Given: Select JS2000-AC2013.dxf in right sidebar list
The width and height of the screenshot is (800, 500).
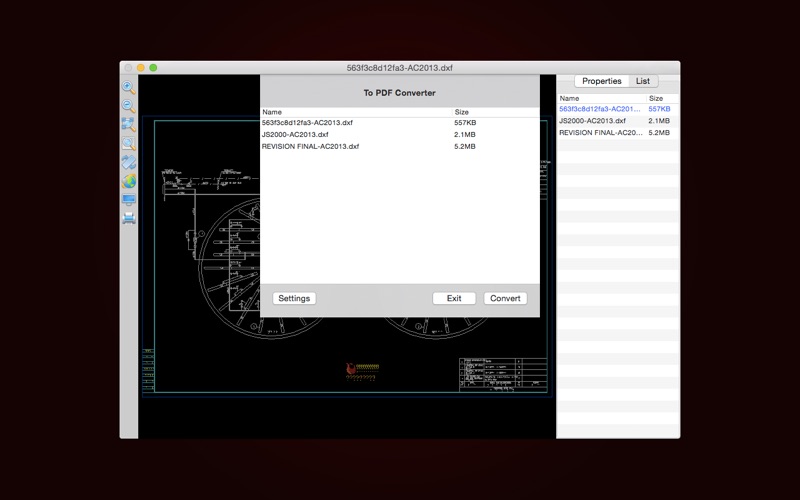Looking at the screenshot, I should pos(593,120).
